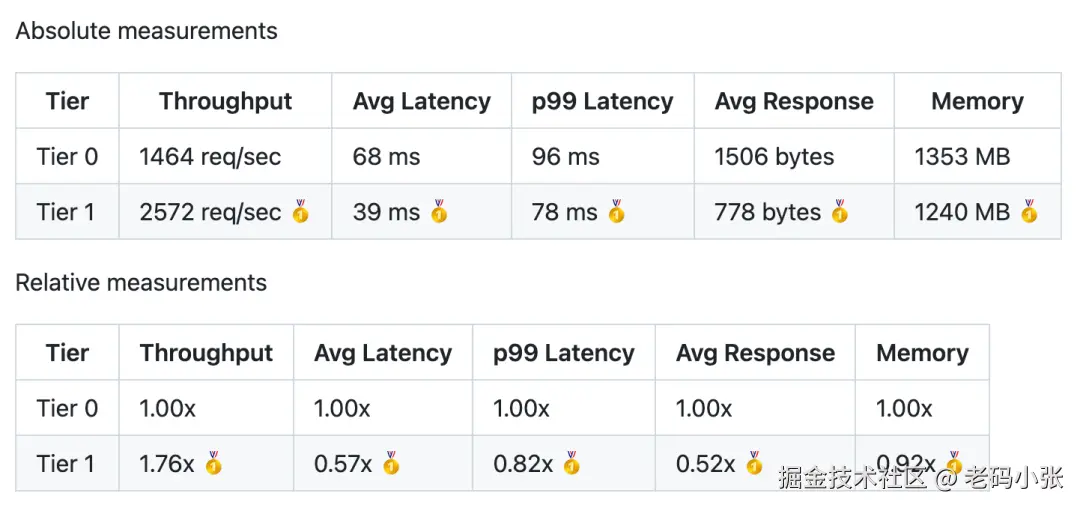Click the medal icon beside 0.82x
Screen dimensions: 1080x508
[x=571, y=464]
